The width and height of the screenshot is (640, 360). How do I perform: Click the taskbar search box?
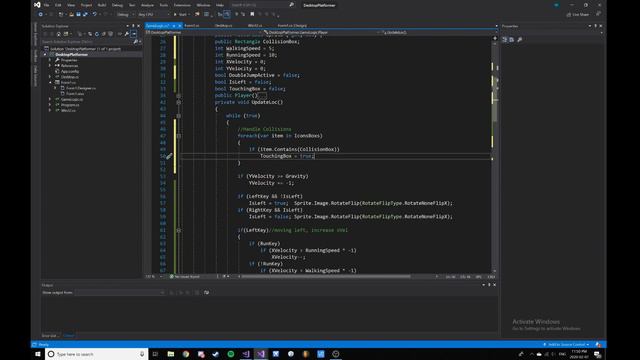coord(96,354)
